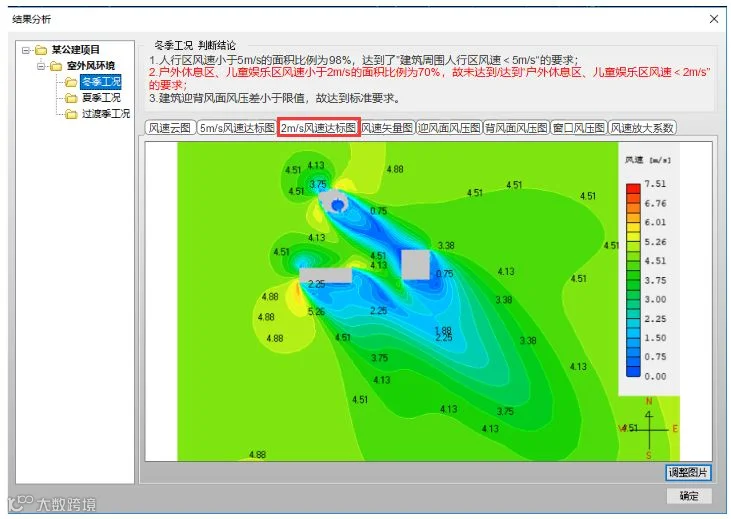Collapse the 某公建项目 tree node
Screen dimensions: 731x519
coord(26,50)
